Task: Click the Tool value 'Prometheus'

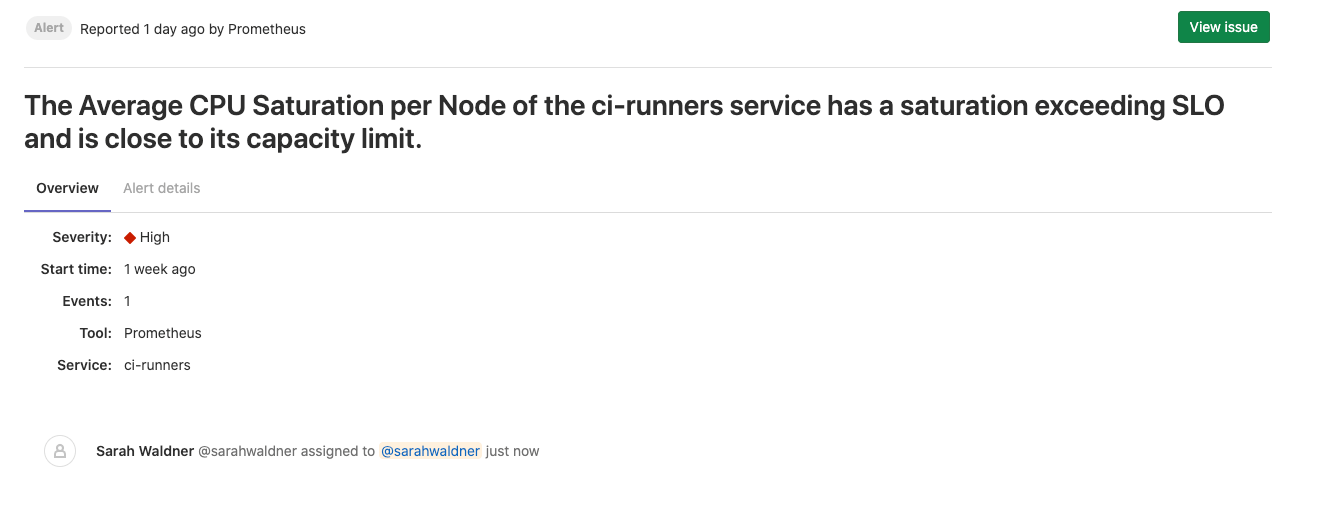Action: point(163,333)
